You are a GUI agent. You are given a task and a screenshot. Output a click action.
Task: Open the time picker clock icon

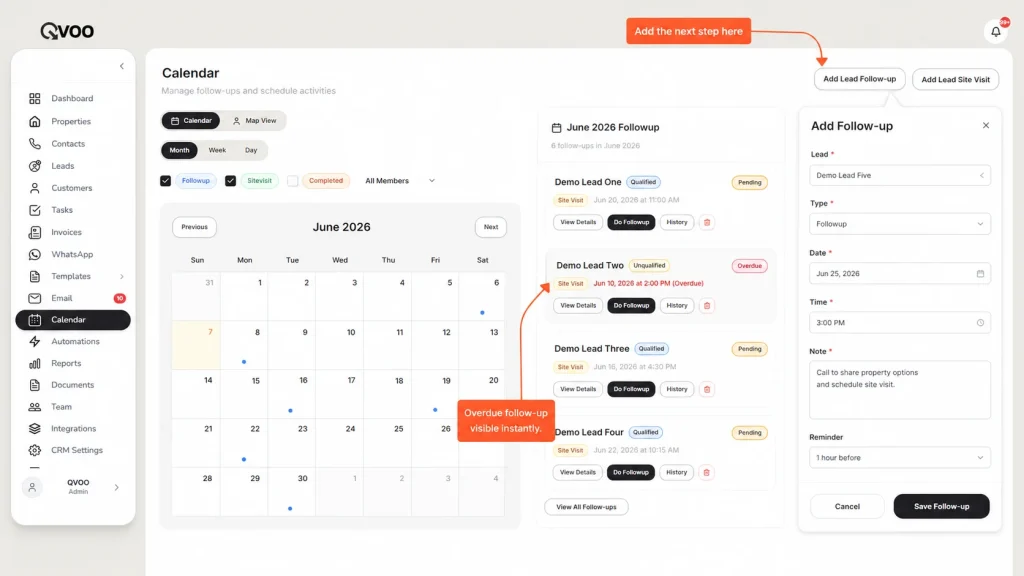(980, 323)
